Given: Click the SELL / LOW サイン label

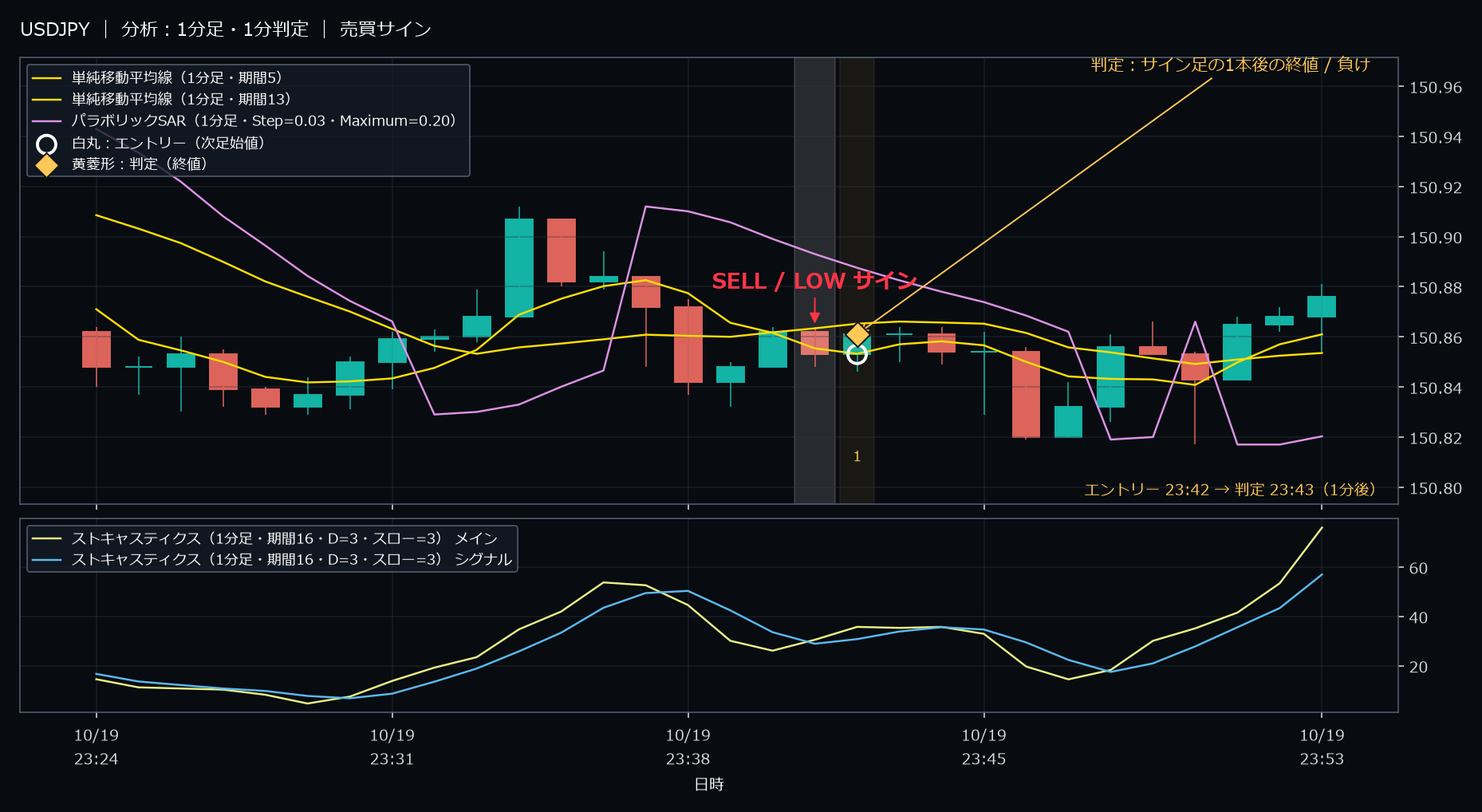Looking at the screenshot, I should point(814,281).
